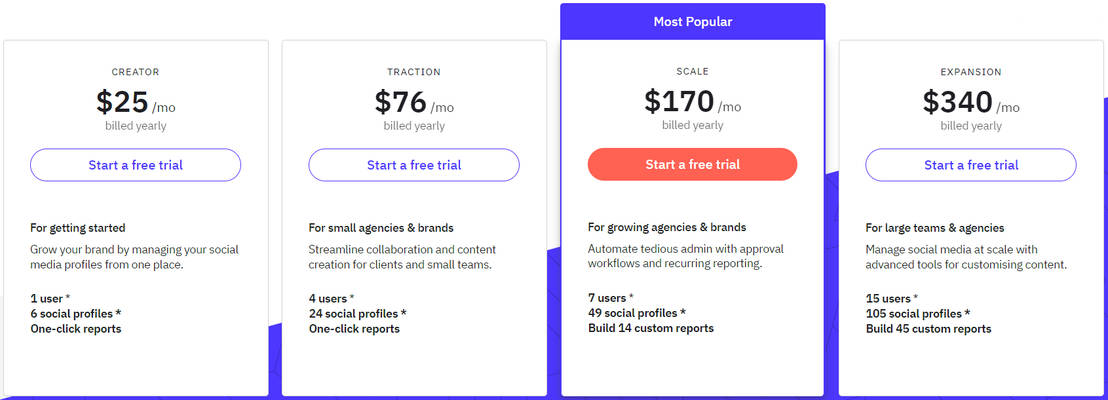The image size is (1108, 400).
Task: Click the $170 per month price
Action: [692, 102]
